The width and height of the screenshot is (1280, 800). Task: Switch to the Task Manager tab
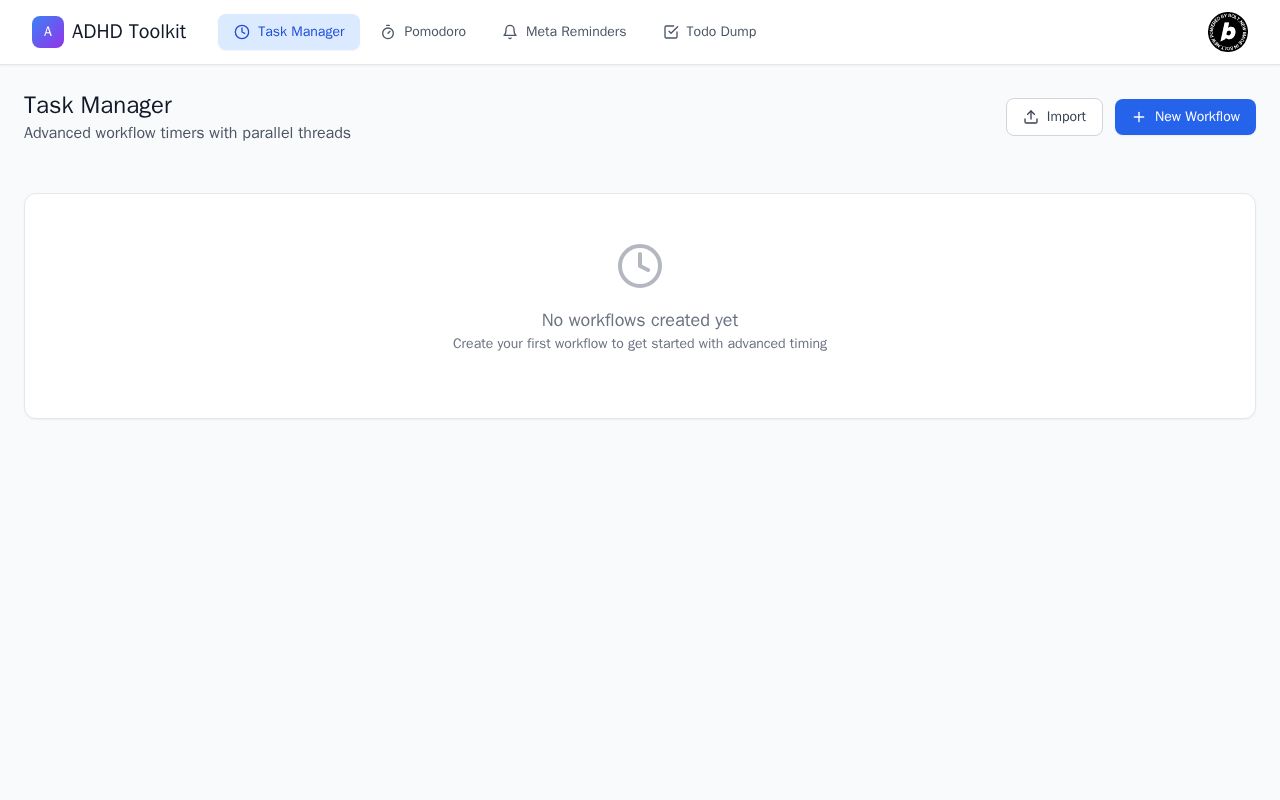coord(289,32)
